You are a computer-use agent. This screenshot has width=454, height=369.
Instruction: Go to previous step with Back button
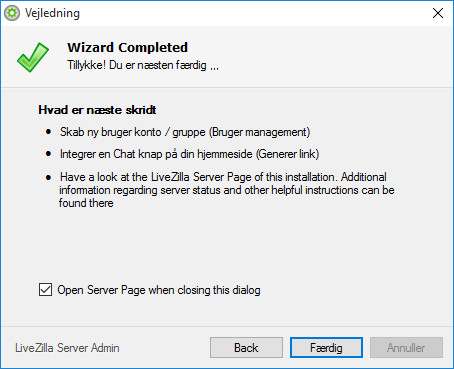pos(246,348)
